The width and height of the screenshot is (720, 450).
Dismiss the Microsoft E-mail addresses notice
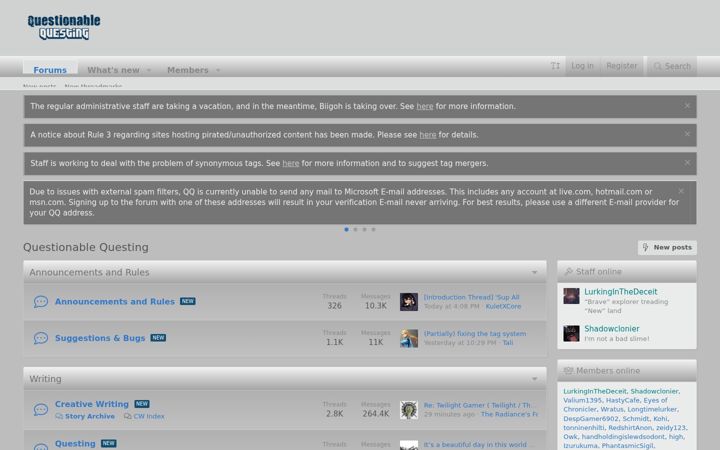click(681, 191)
